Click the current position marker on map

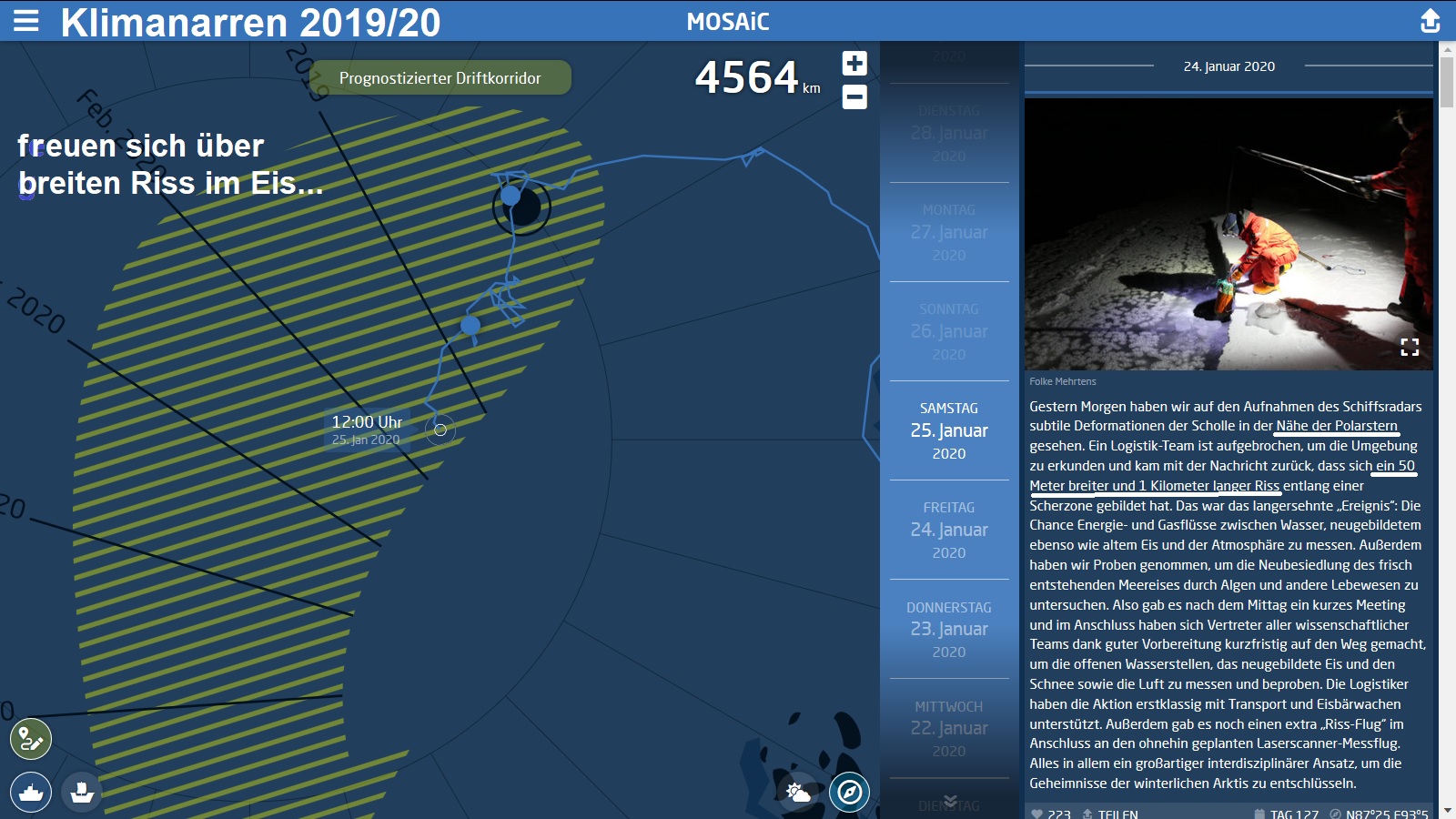pos(440,430)
